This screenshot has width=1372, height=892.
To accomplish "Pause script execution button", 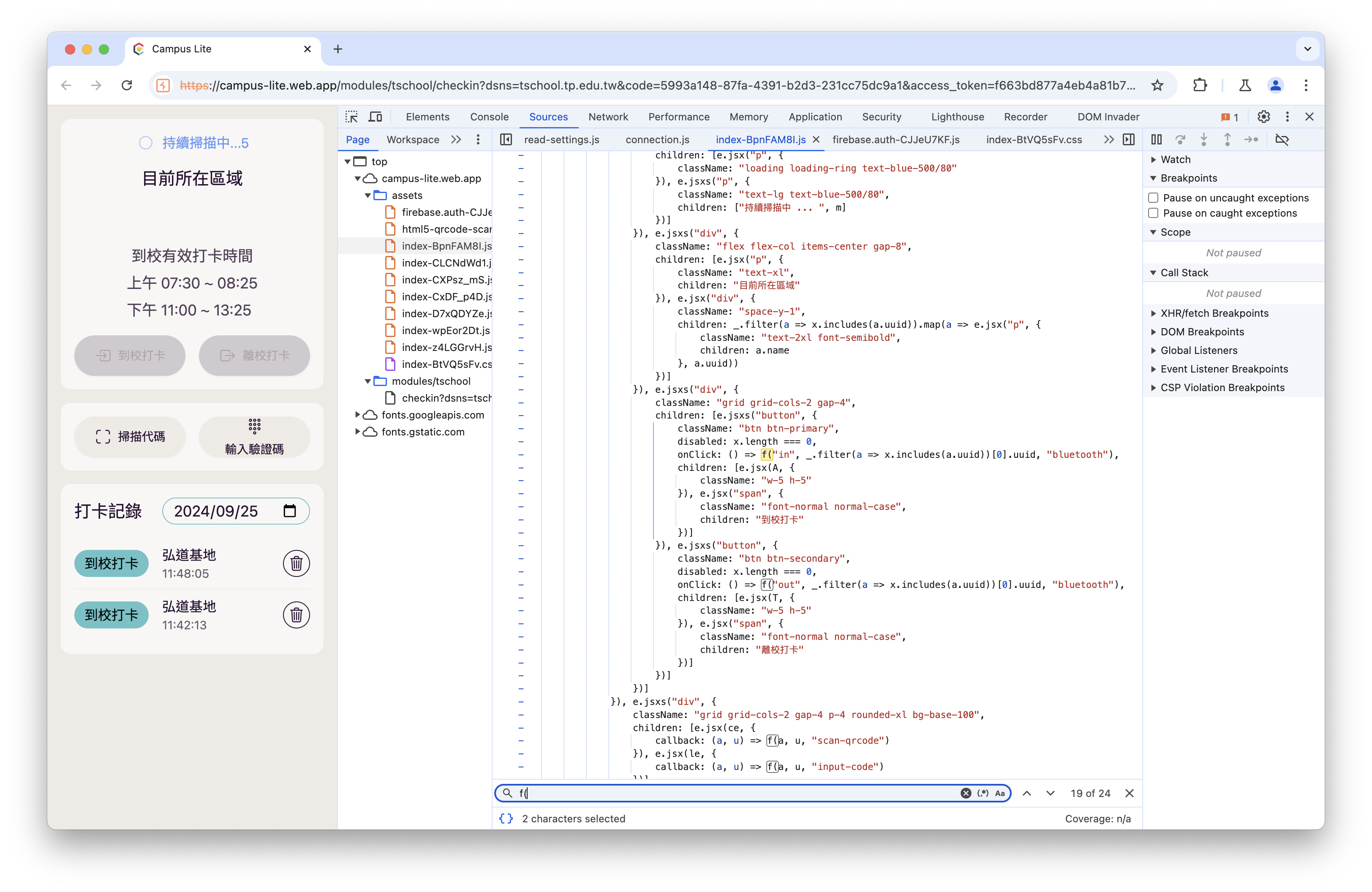I will 1156,139.
